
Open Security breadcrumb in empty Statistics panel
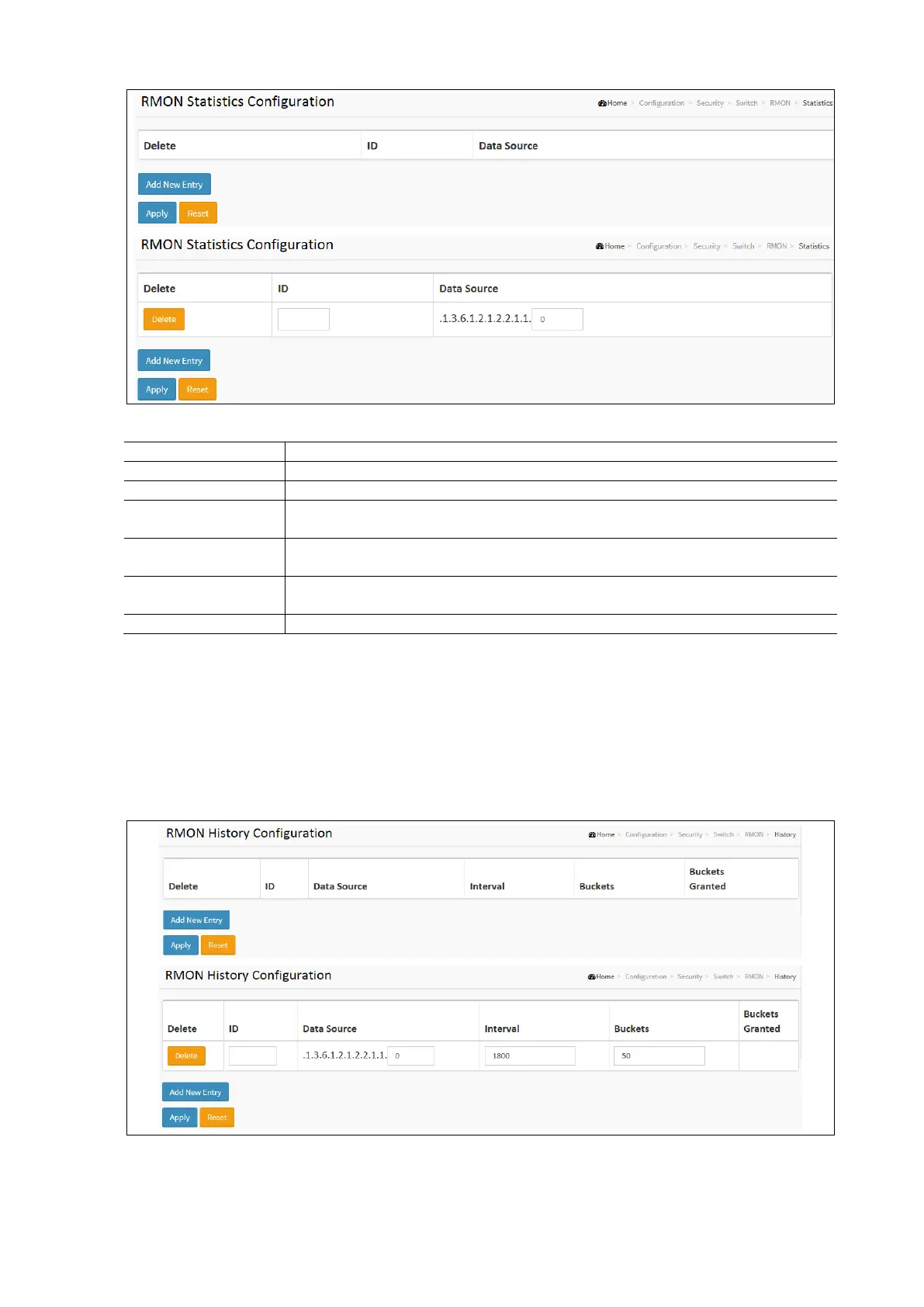click(x=710, y=103)
